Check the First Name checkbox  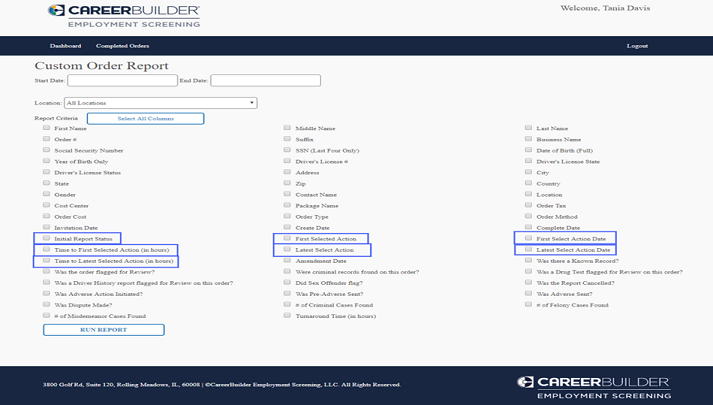point(46,128)
